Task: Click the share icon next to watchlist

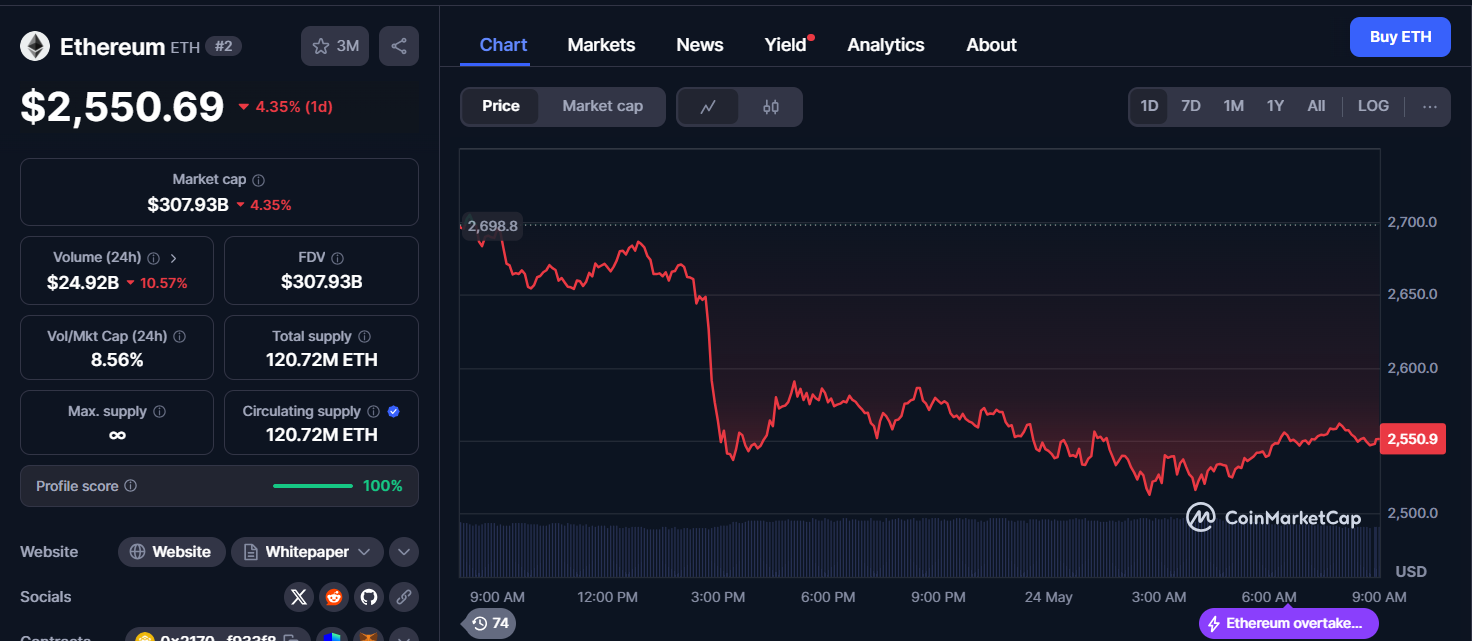Action: coord(399,46)
